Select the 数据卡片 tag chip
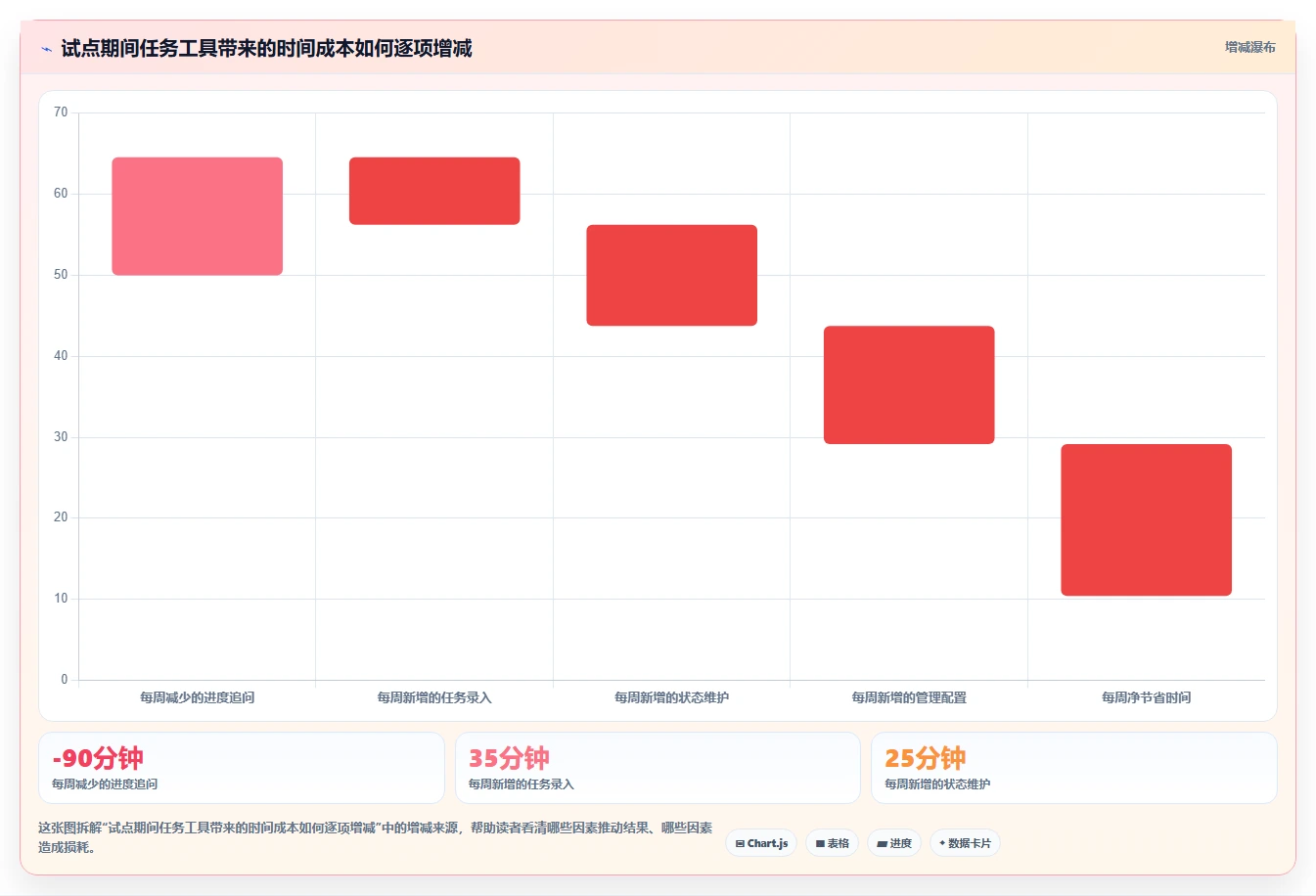1316x896 pixels. click(x=965, y=843)
